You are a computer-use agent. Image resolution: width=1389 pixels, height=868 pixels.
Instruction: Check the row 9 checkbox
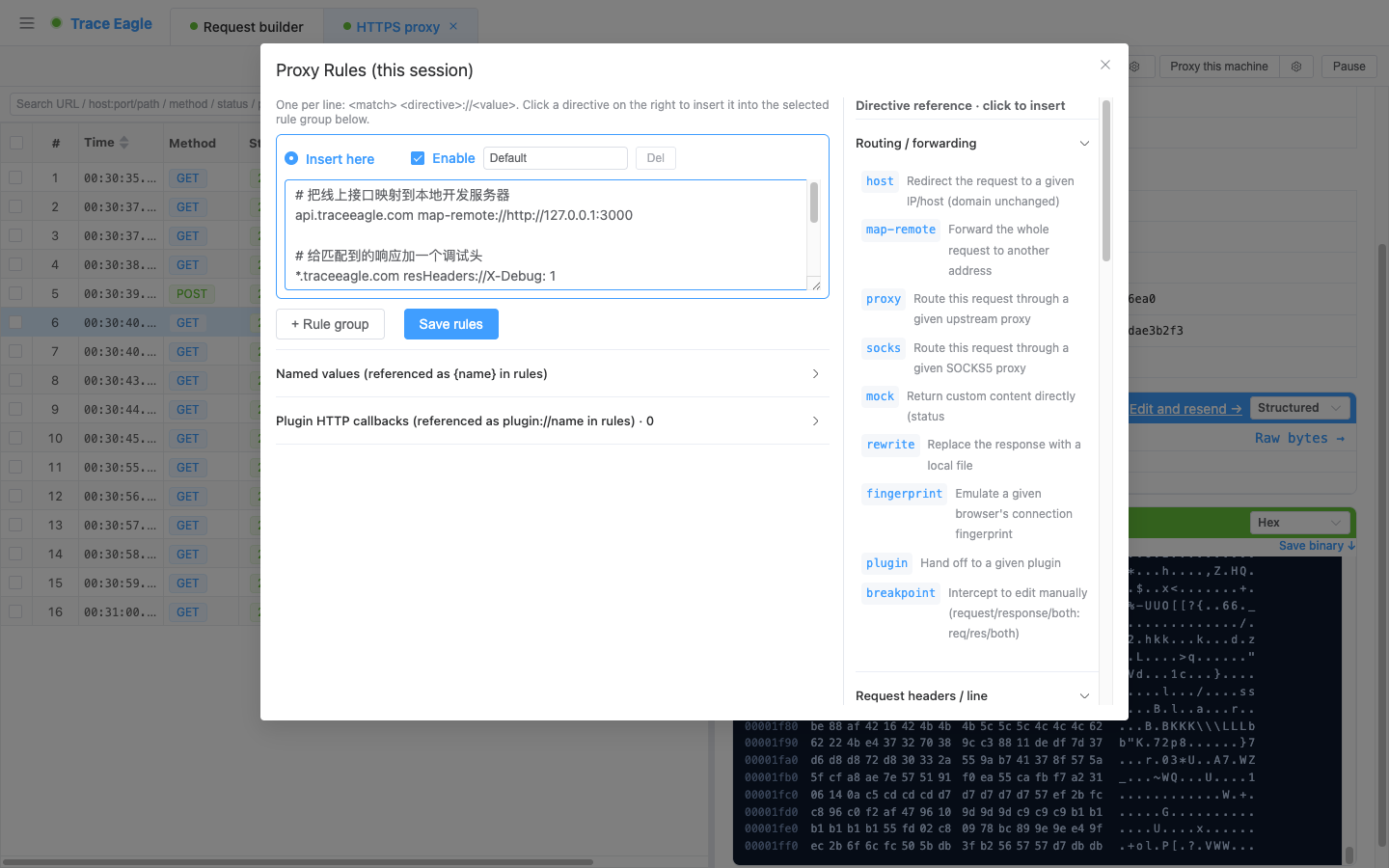tap(15, 409)
